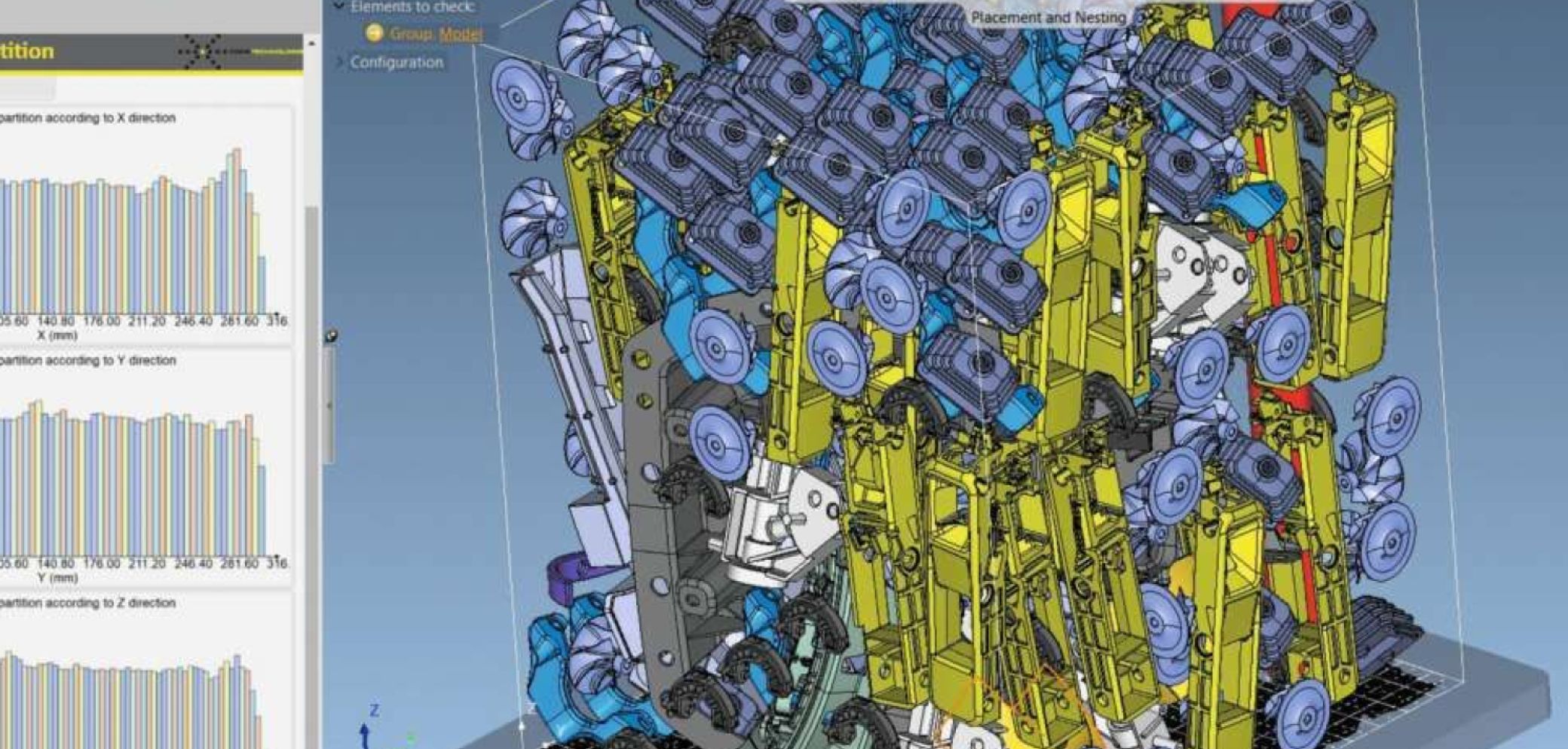Screen dimensions: 1568x749
Task: Click the Elements to check label
Action: click(412, 7)
